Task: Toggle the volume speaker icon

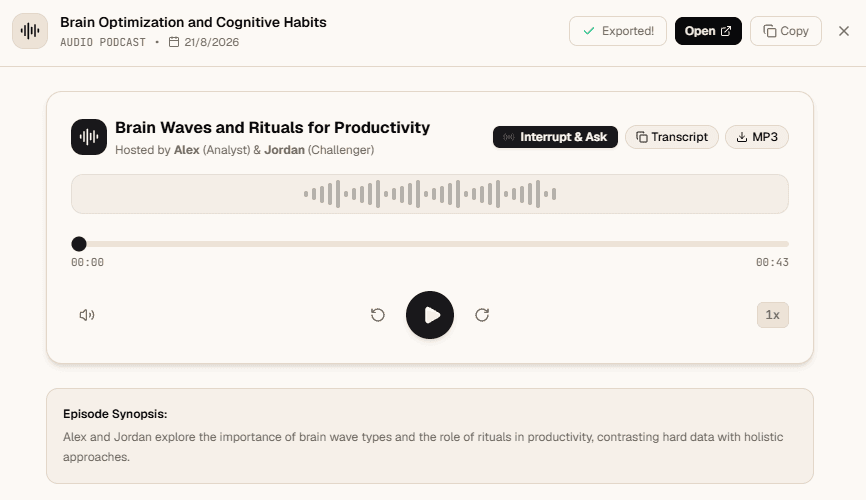Action: tap(87, 315)
